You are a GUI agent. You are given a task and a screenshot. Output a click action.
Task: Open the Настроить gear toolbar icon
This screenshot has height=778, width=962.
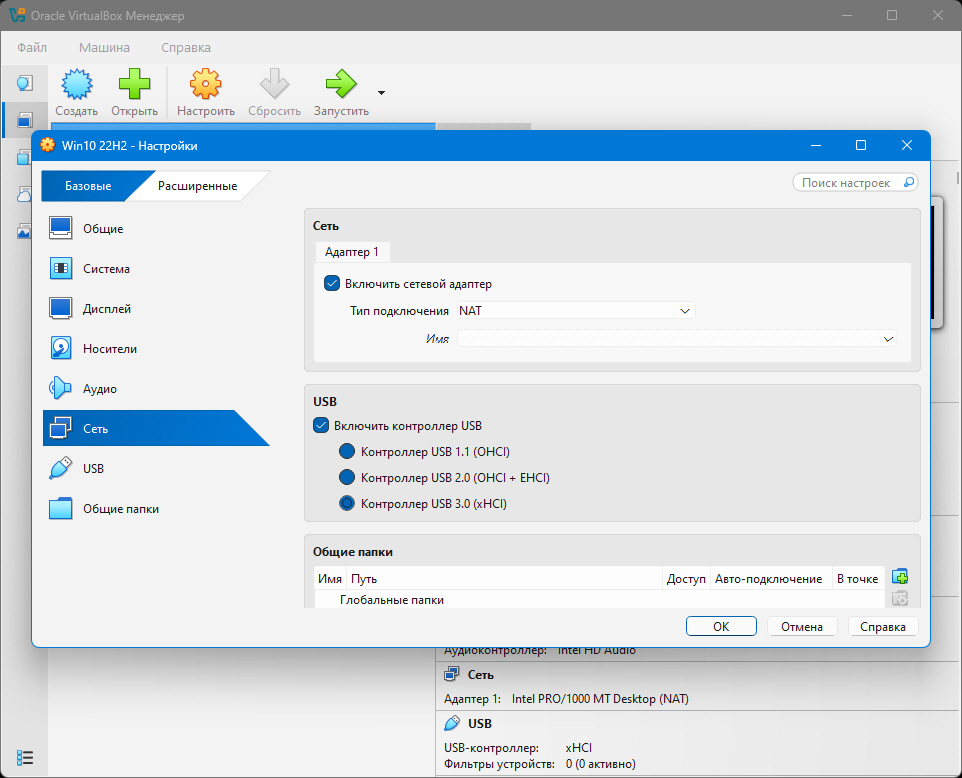click(206, 84)
